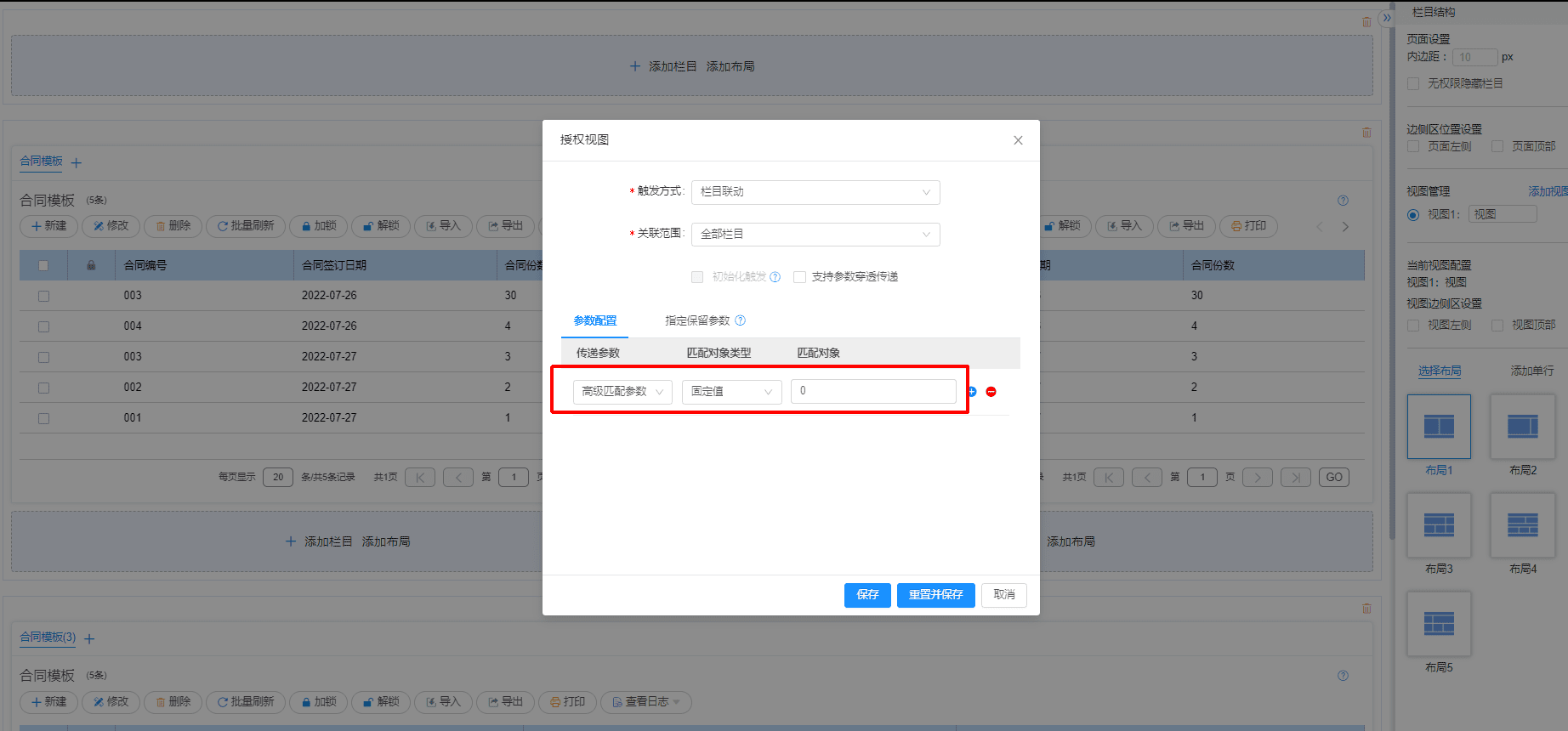
Task: Select the 布局5 layout thumbnail
Action: tap(1439, 624)
